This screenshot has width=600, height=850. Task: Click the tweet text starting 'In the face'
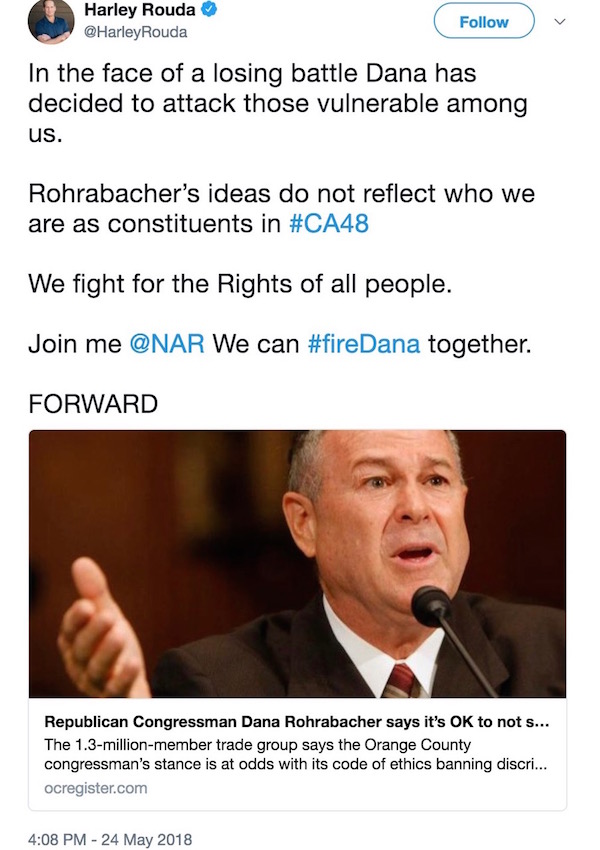pos(278,104)
